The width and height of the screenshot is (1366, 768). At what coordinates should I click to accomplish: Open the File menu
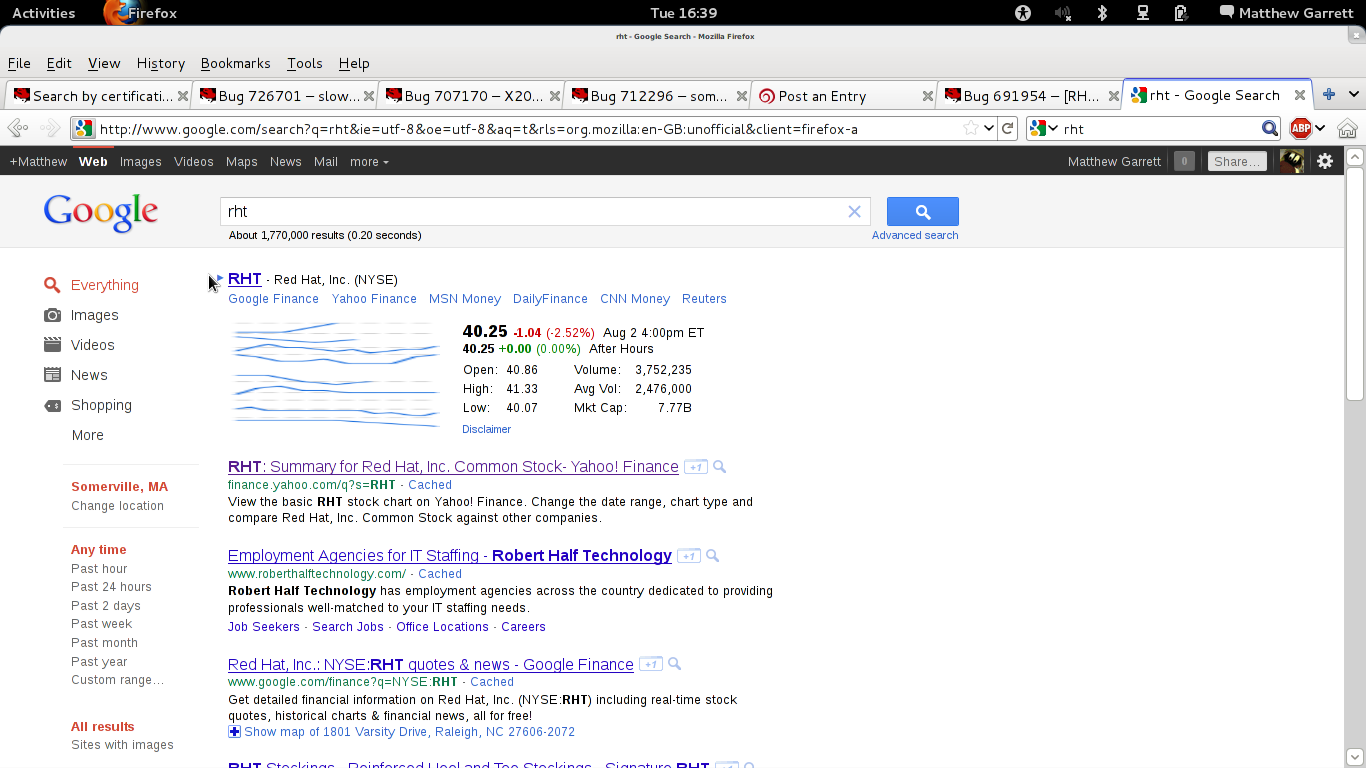click(x=19, y=63)
